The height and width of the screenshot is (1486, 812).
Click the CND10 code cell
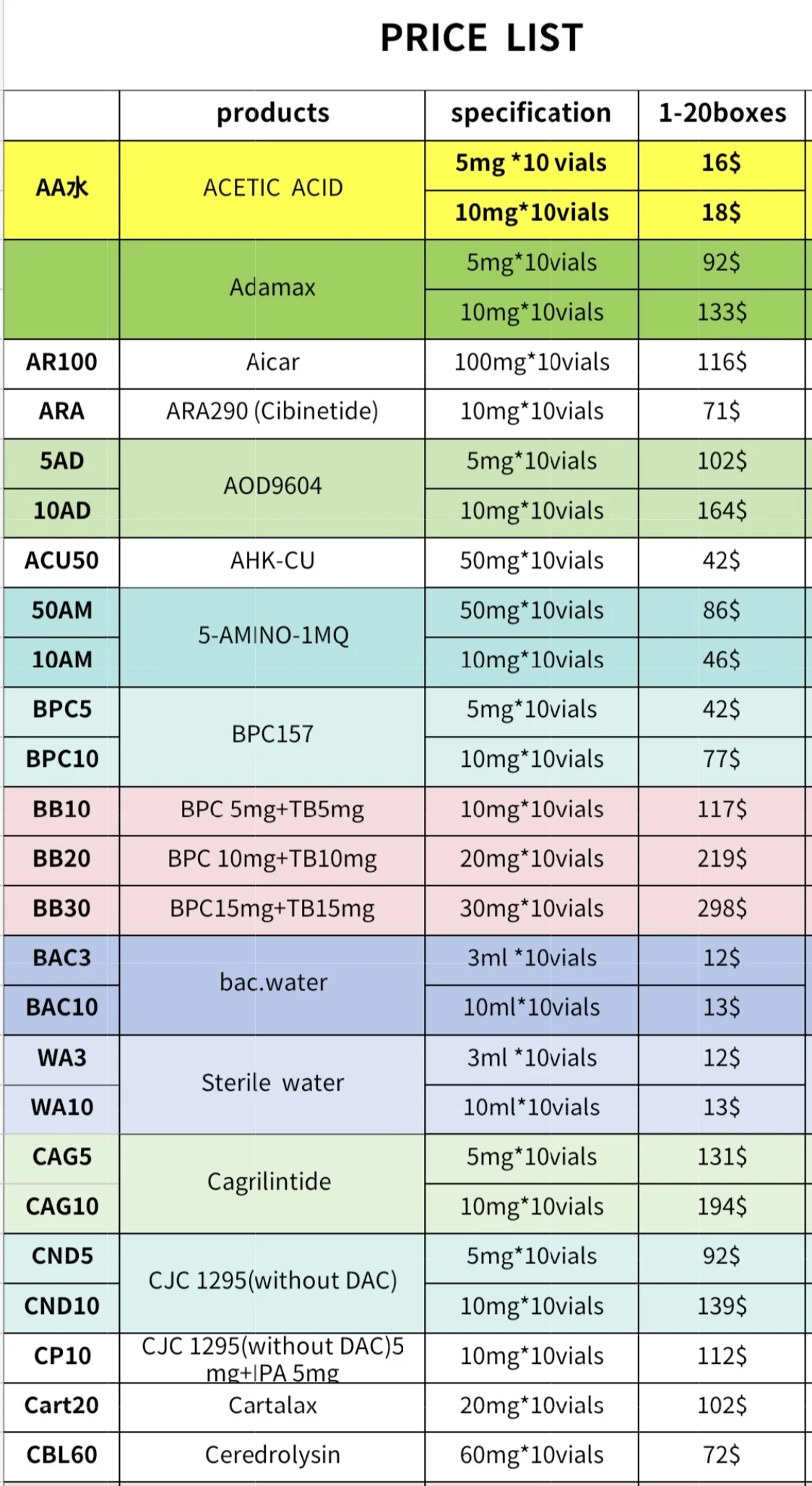(x=61, y=1306)
